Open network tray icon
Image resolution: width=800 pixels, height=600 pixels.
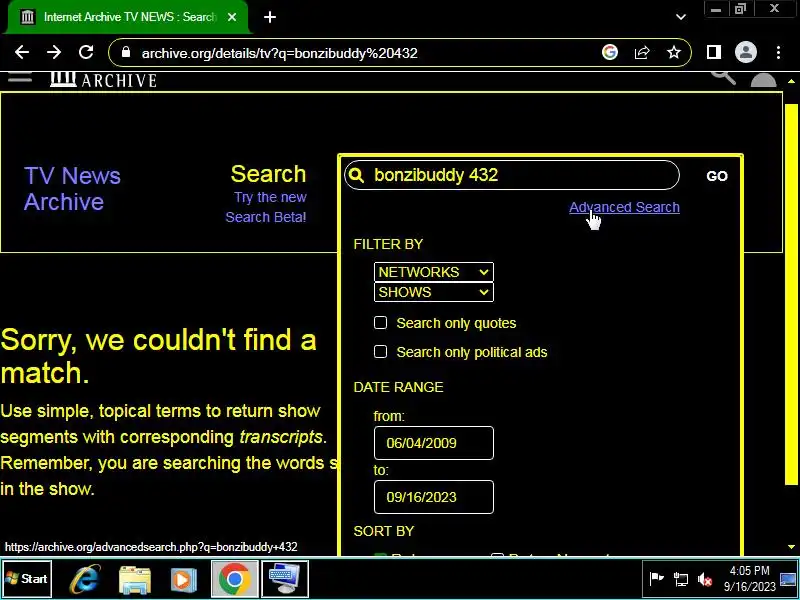[681, 579]
